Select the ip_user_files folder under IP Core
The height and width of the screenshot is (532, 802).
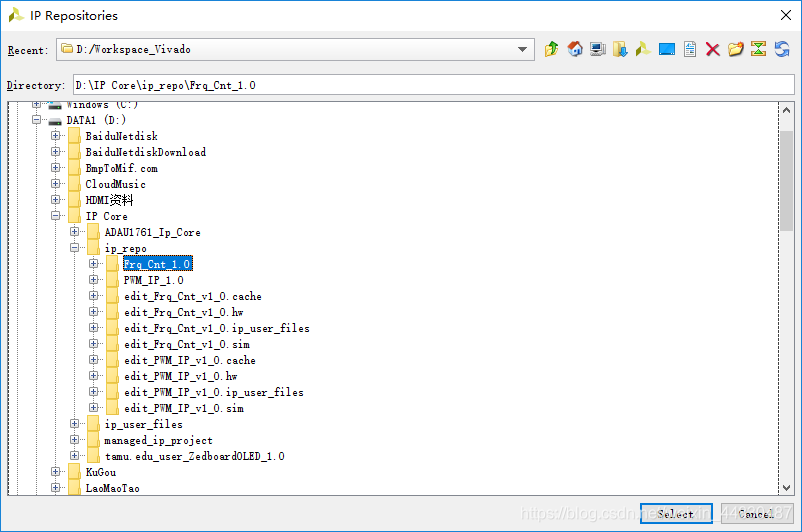(144, 425)
